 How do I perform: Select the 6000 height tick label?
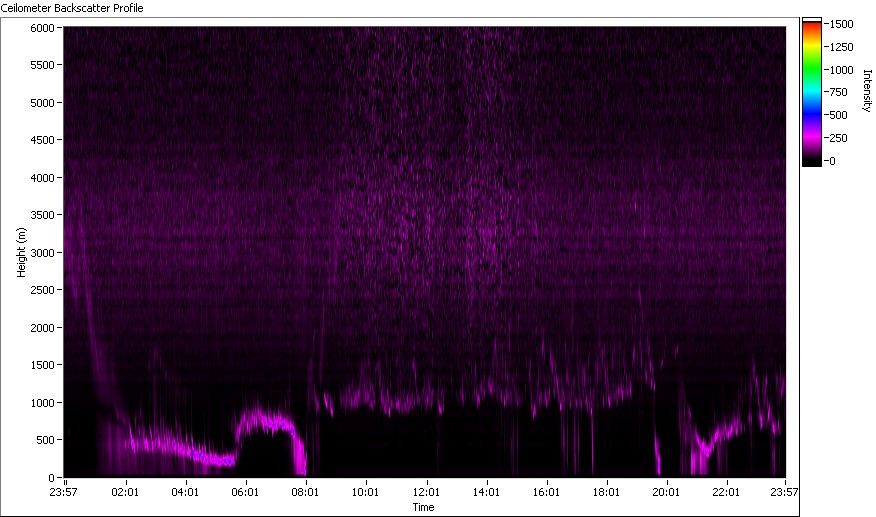point(42,28)
